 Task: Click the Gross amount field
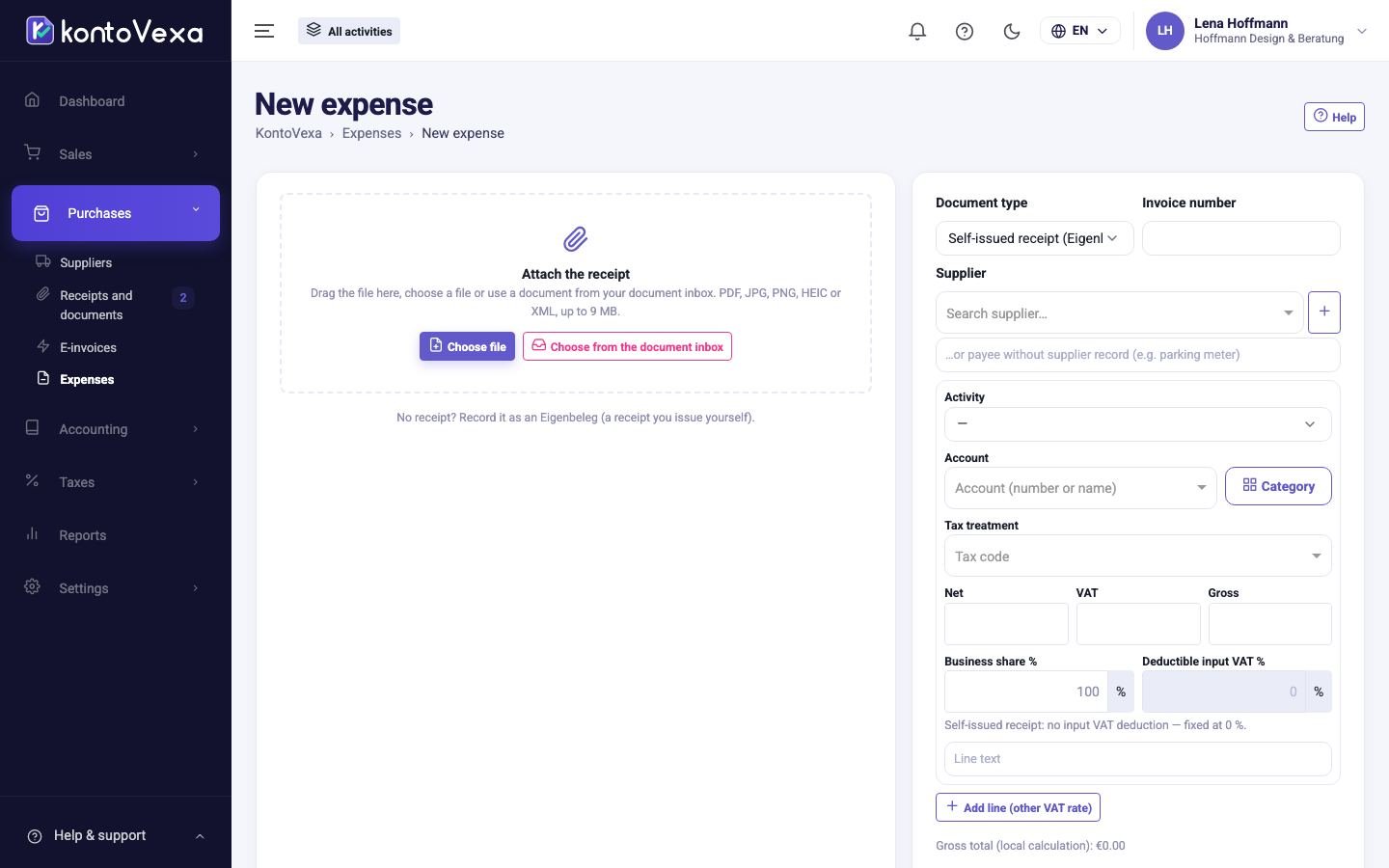pyautogui.click(x=1269, y=624)
